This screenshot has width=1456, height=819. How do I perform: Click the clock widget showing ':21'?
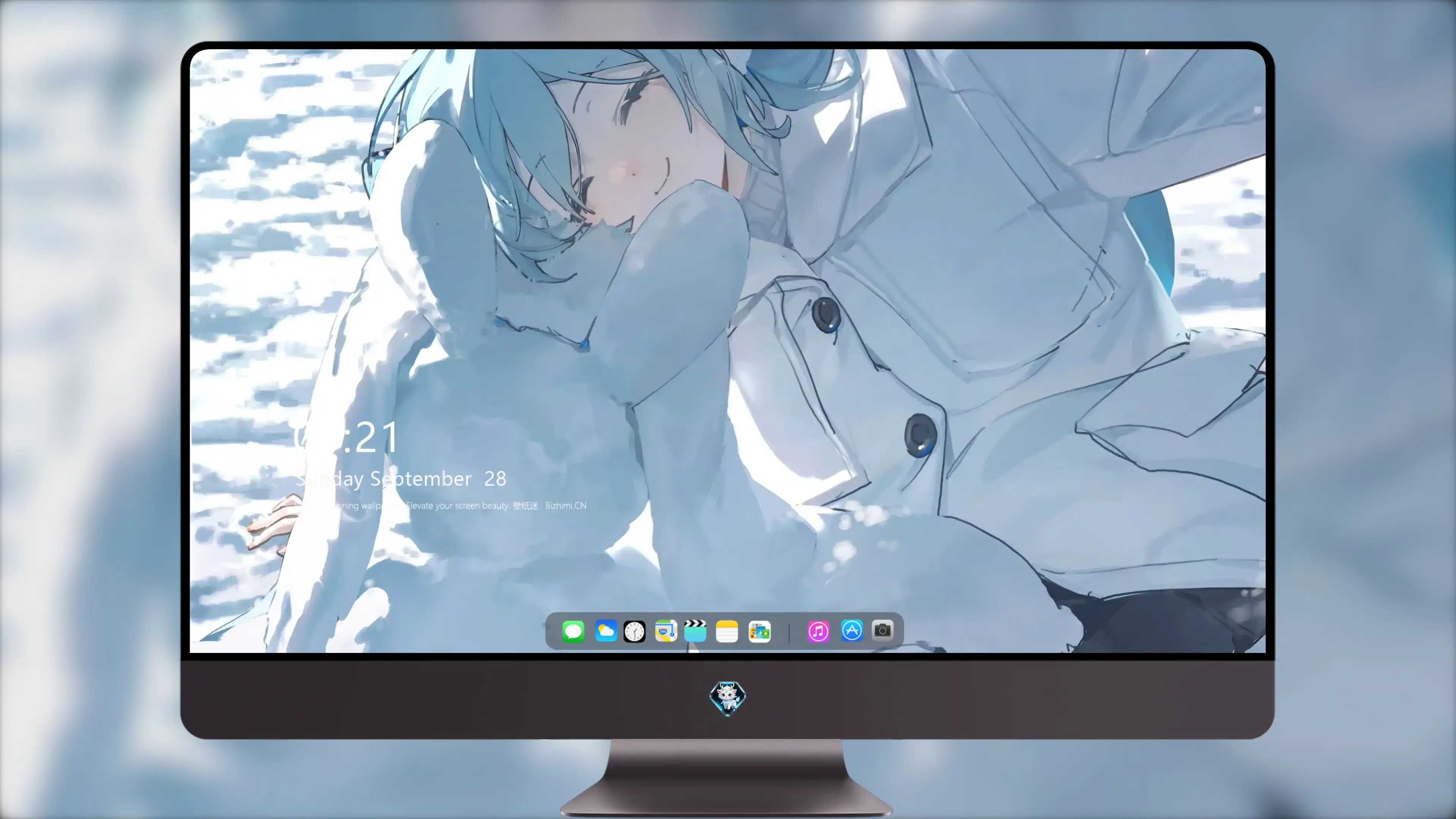tap(346, 438)
